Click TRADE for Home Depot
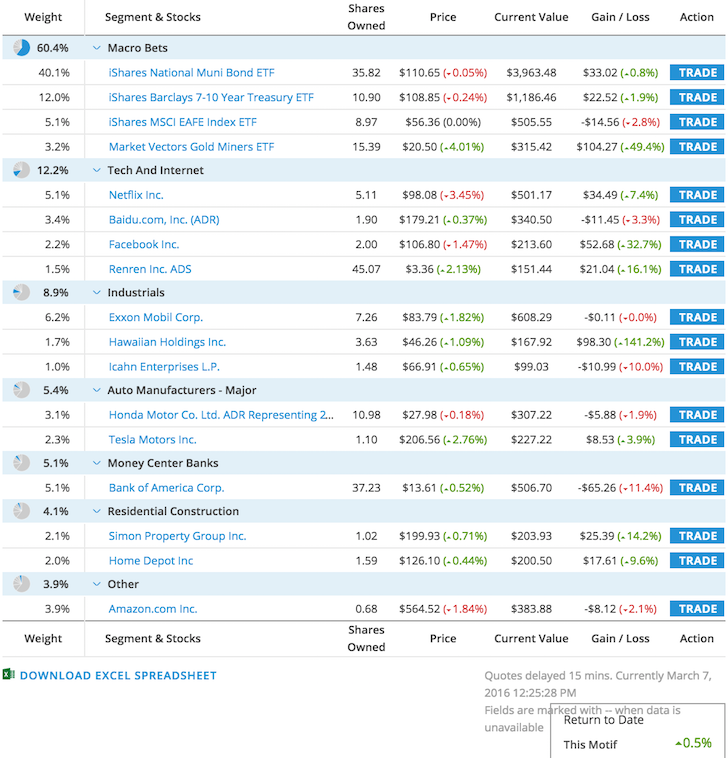This screenshot has height=758, width=728. [x=697, y=560]
